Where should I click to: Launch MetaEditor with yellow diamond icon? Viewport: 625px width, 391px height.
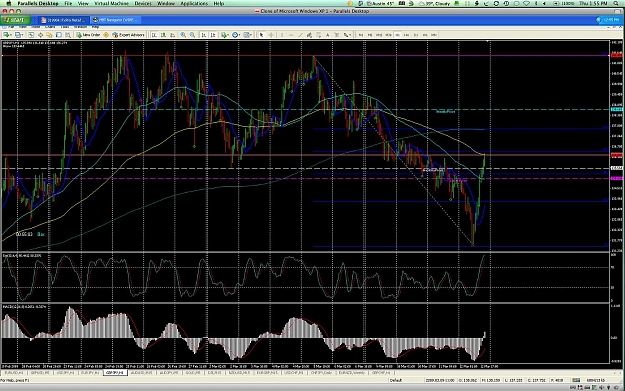point(106,35)
